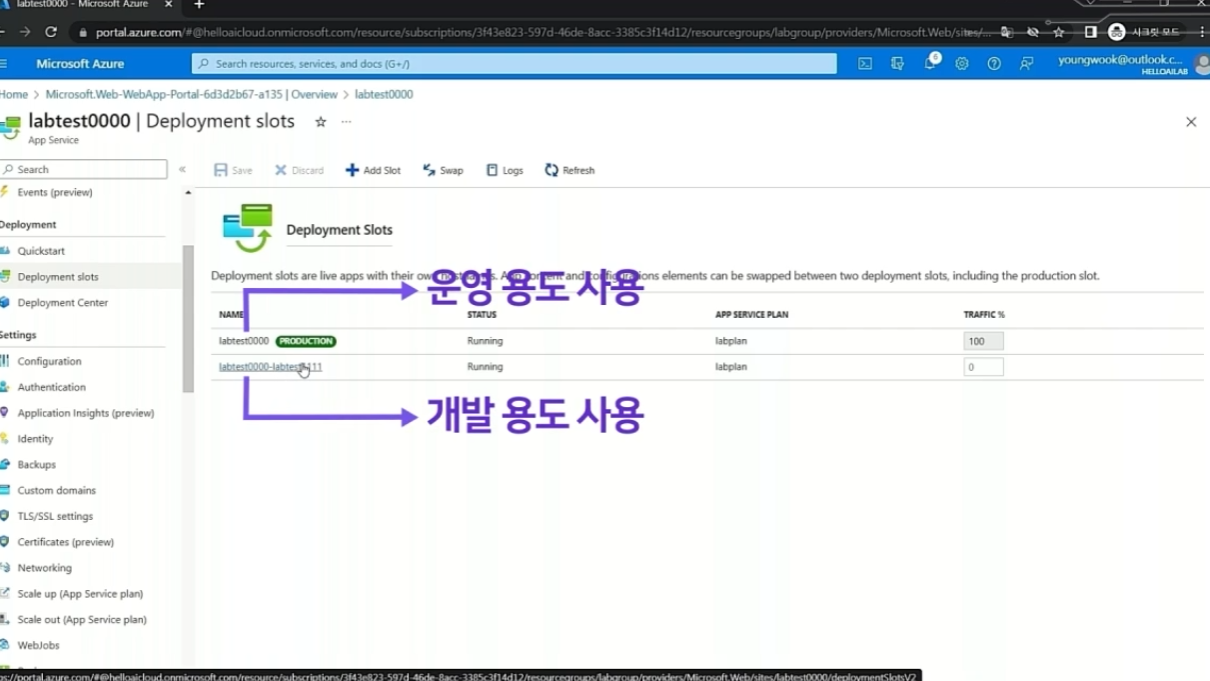Open labtest0000 breadcrumb link

pos(384,94)
